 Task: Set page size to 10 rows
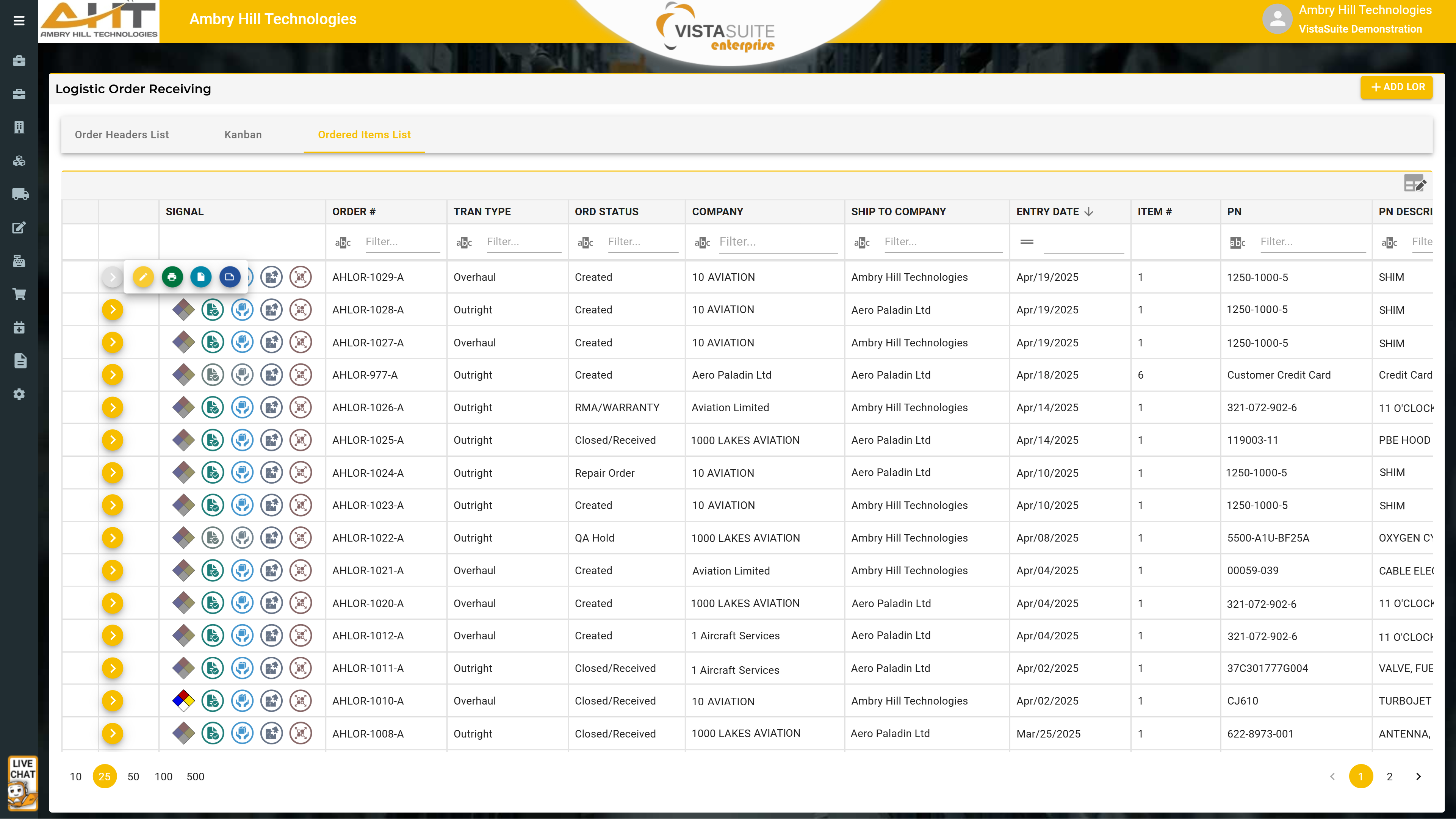point(76,777)
